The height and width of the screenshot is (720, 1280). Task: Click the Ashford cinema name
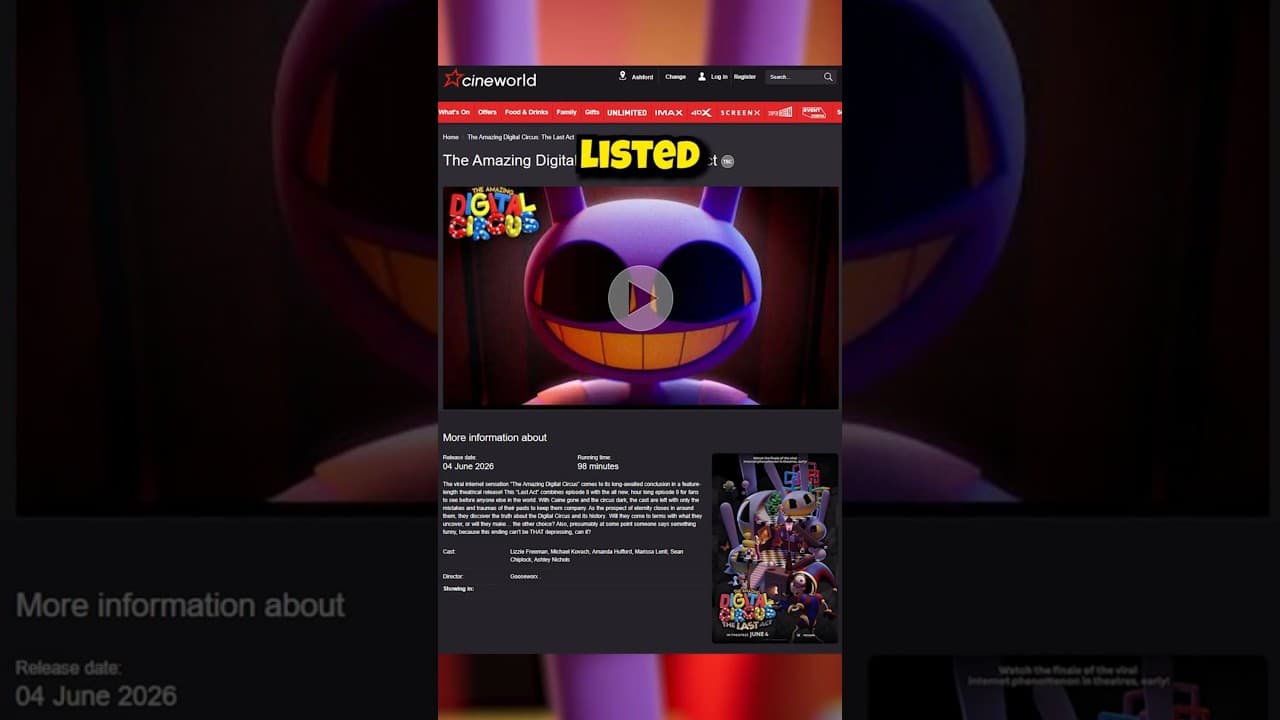click(642, 77)
